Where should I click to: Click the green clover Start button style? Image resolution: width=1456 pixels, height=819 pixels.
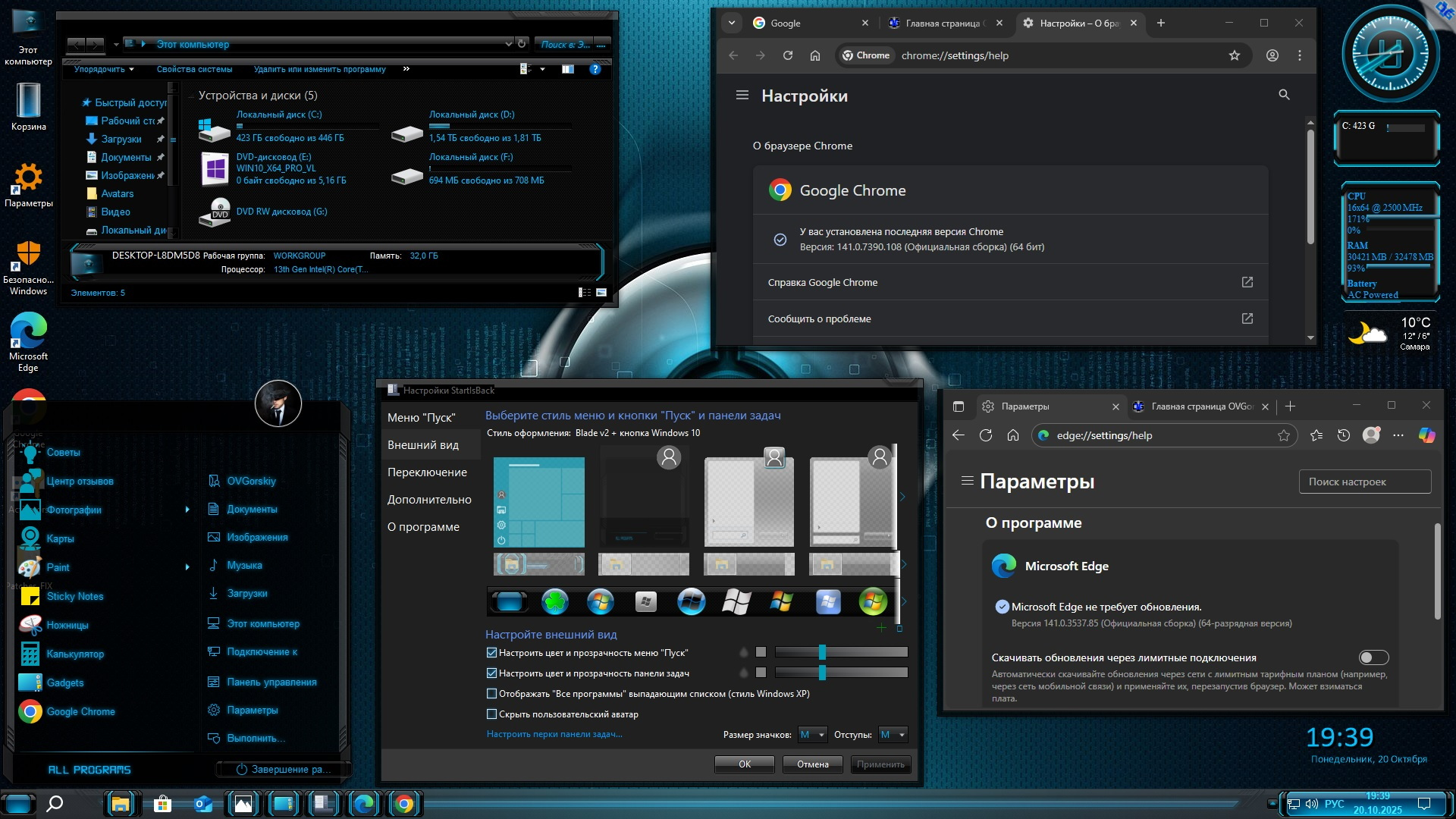click(x=555, y=602)
